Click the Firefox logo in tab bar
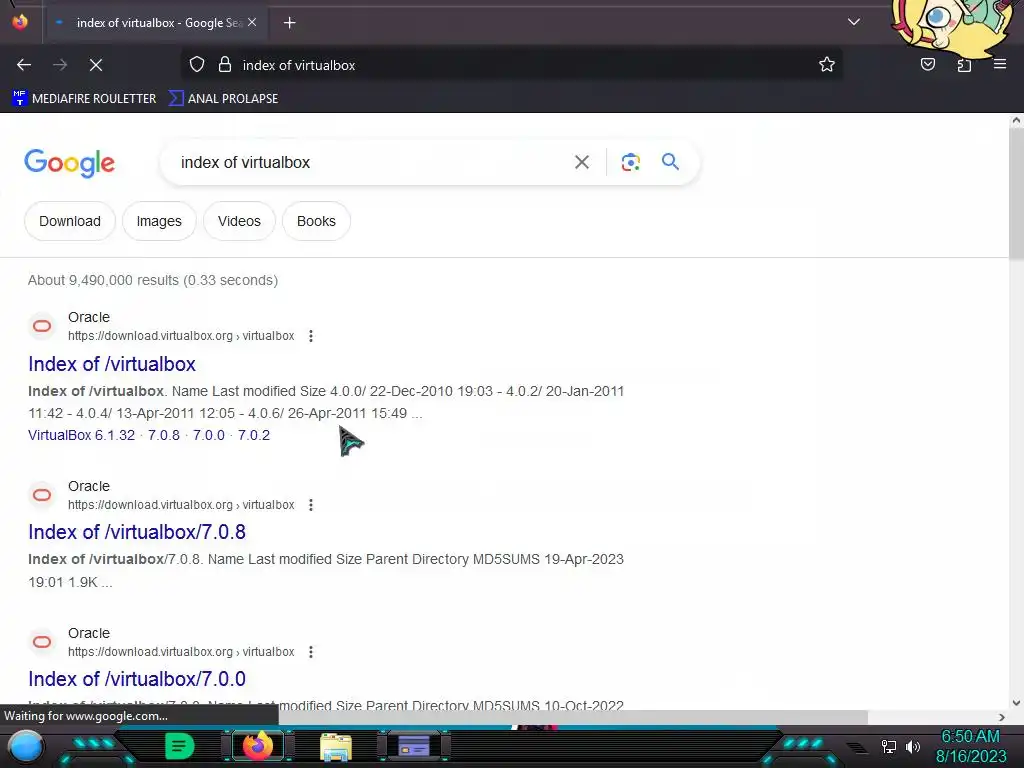 pos(20,22)
